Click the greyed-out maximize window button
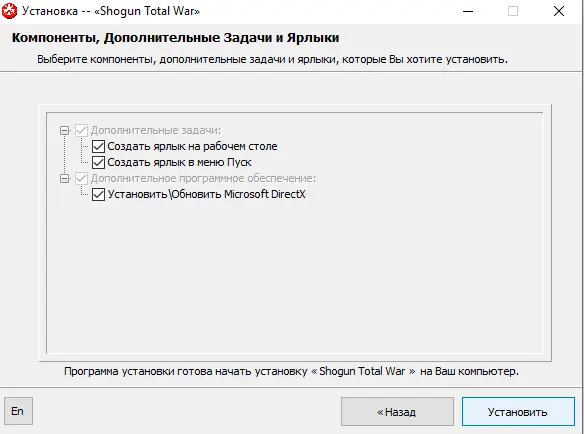This screenshot has height=434, width=584. 513,11
